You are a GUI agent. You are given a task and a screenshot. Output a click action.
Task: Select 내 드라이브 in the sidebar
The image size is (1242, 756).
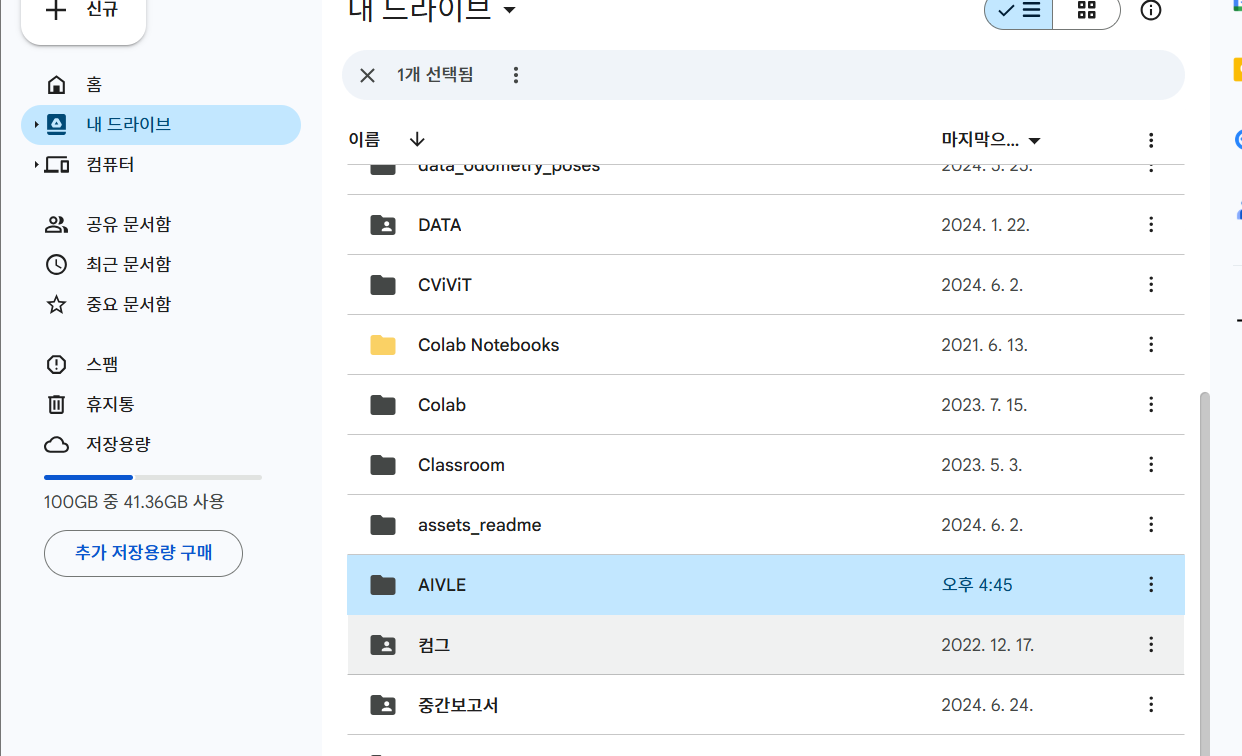[160, 125]
